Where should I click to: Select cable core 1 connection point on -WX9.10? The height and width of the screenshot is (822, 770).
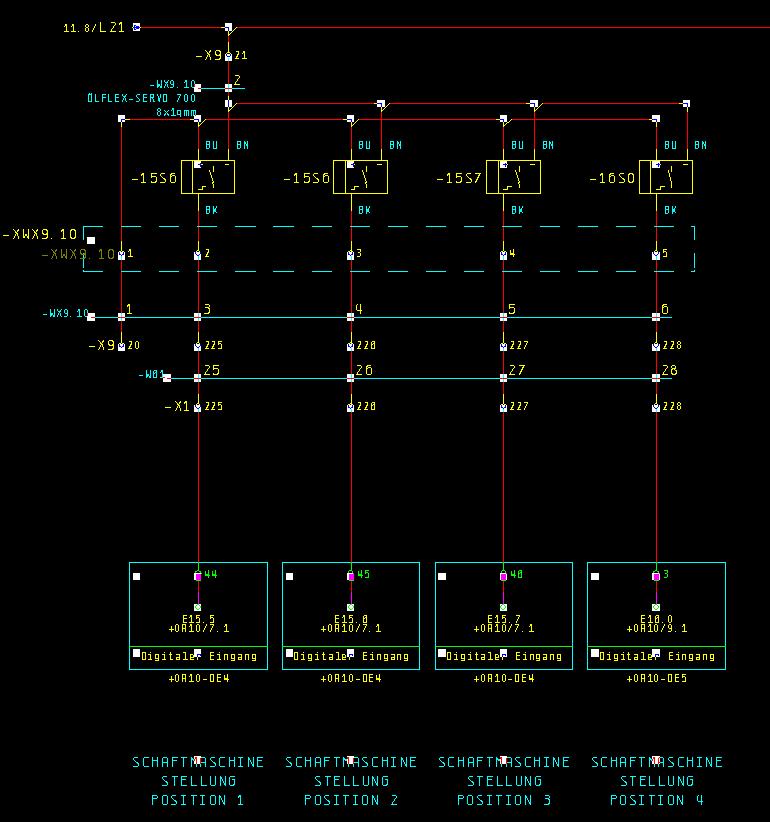tap(122, 317)
